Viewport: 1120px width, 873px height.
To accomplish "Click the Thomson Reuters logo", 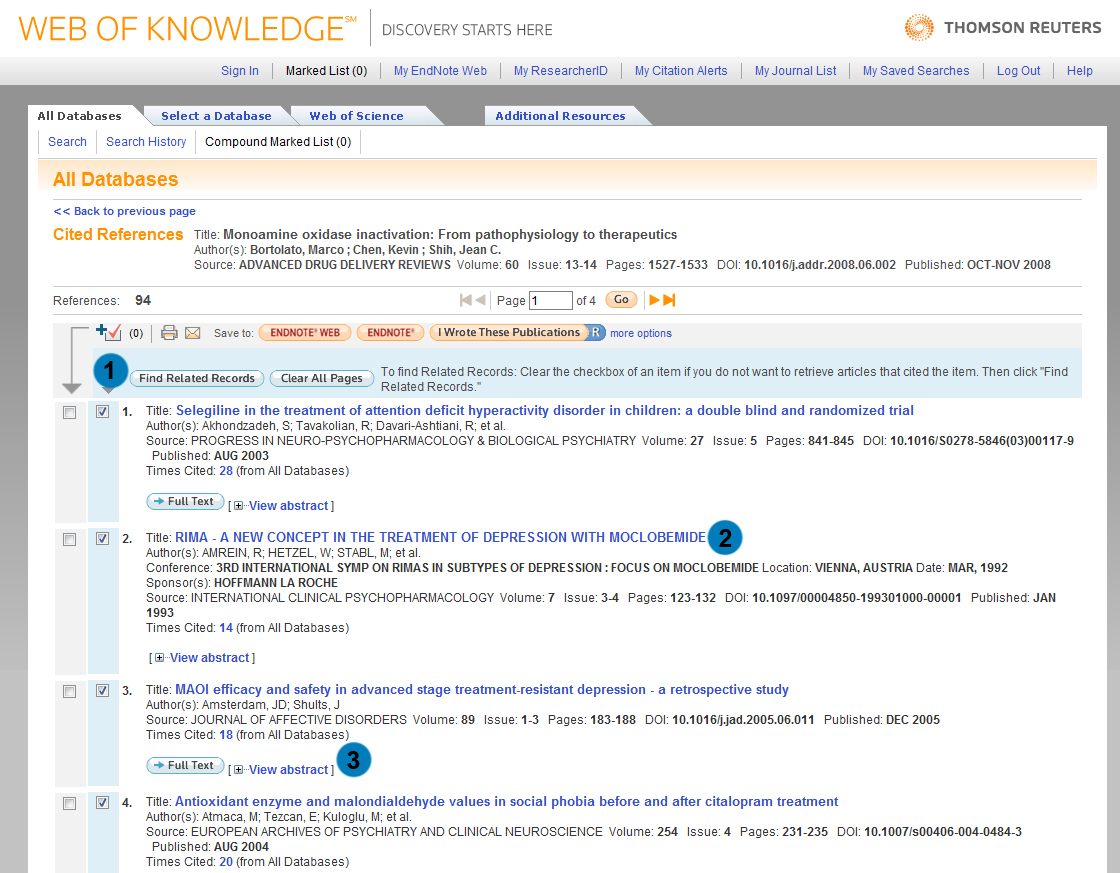I will tap(1003, 28).
